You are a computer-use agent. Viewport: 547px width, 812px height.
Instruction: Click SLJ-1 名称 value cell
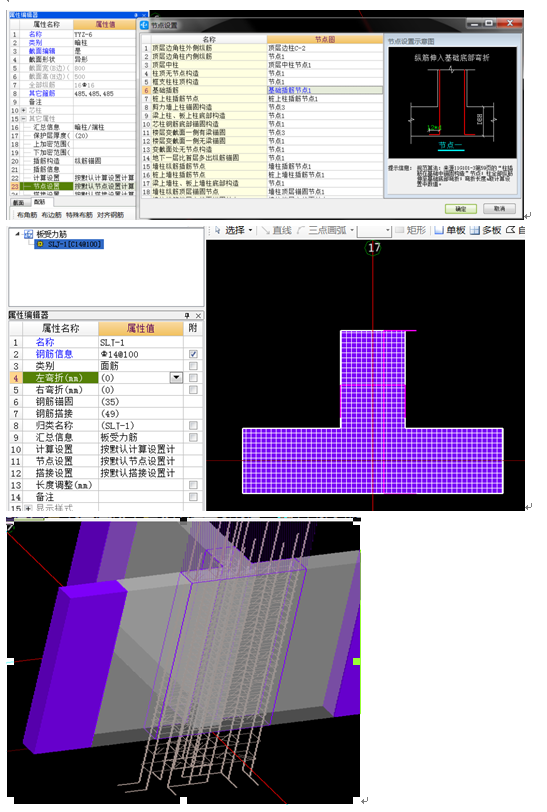pyautogui.click(x=141, y=342)
